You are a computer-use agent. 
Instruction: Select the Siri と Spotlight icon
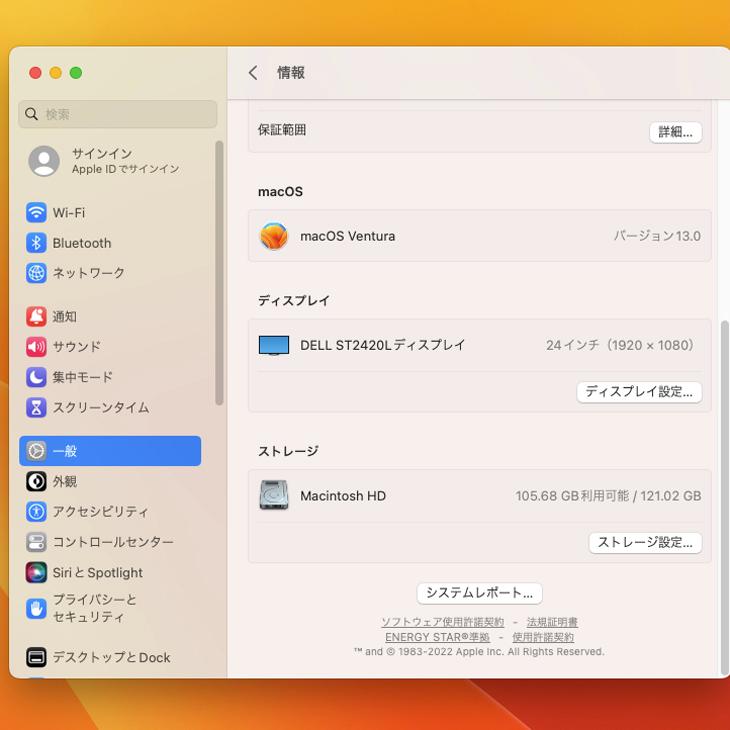point(36,573)
